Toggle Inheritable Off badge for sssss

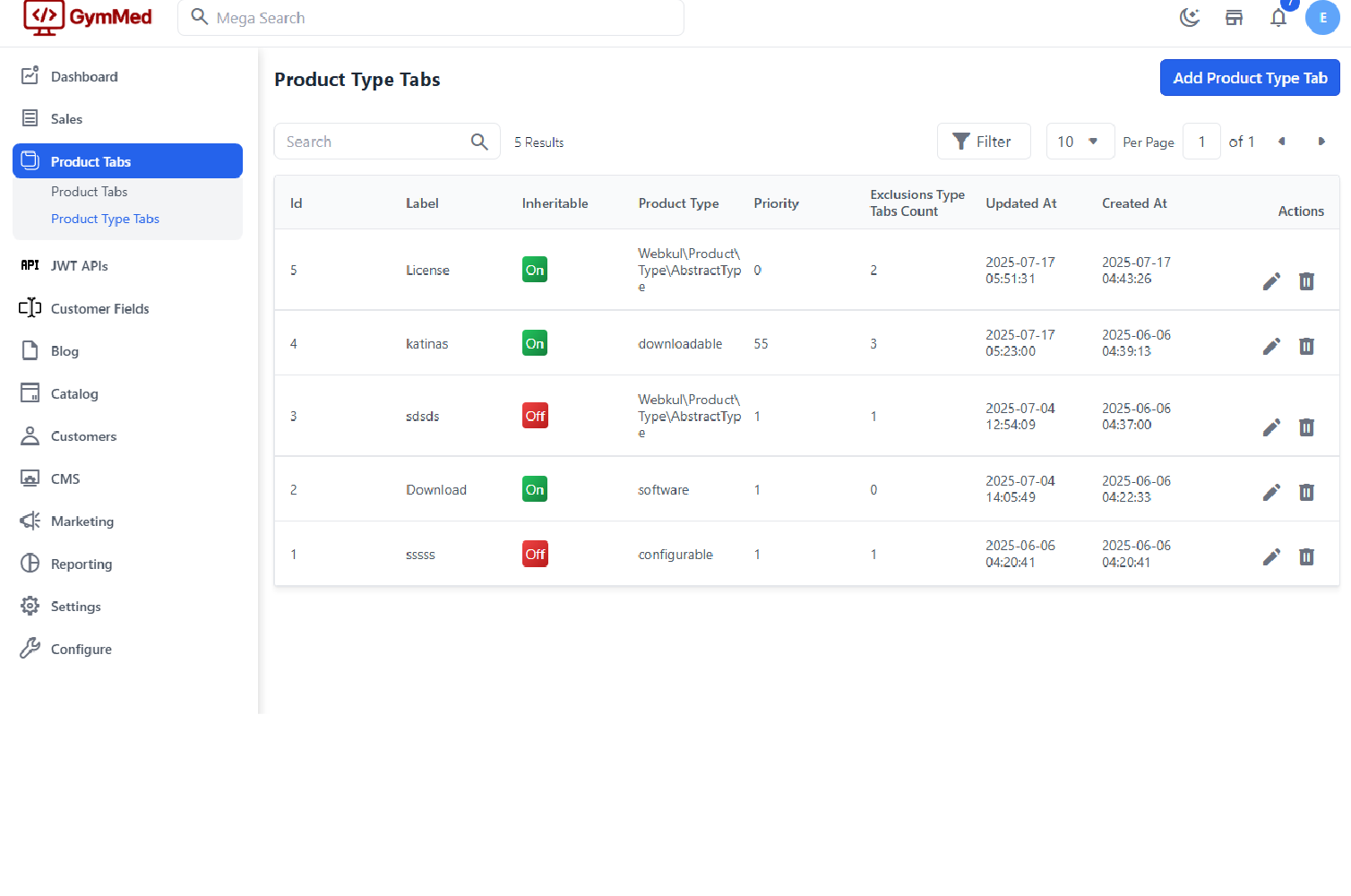pyautogui.click(x=535, y=555)
